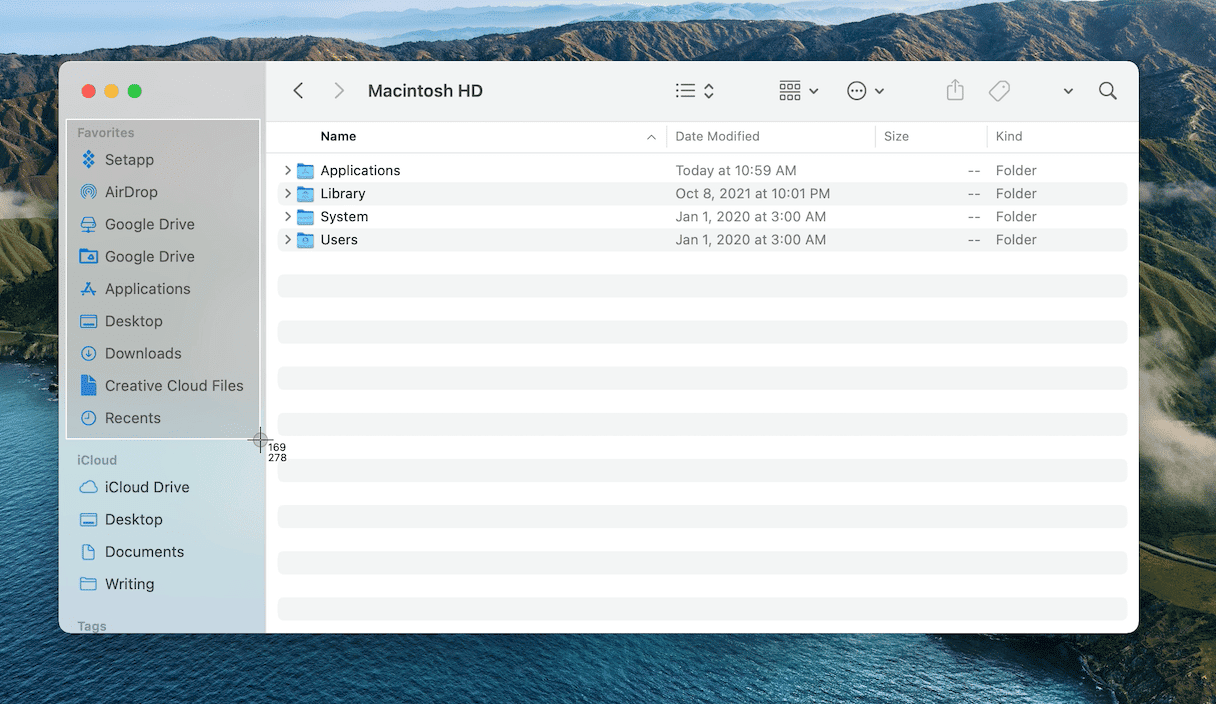The image size is (1216, 704).
Task: Expand the Library folder disclosure triangle
Action: [288, 194]
